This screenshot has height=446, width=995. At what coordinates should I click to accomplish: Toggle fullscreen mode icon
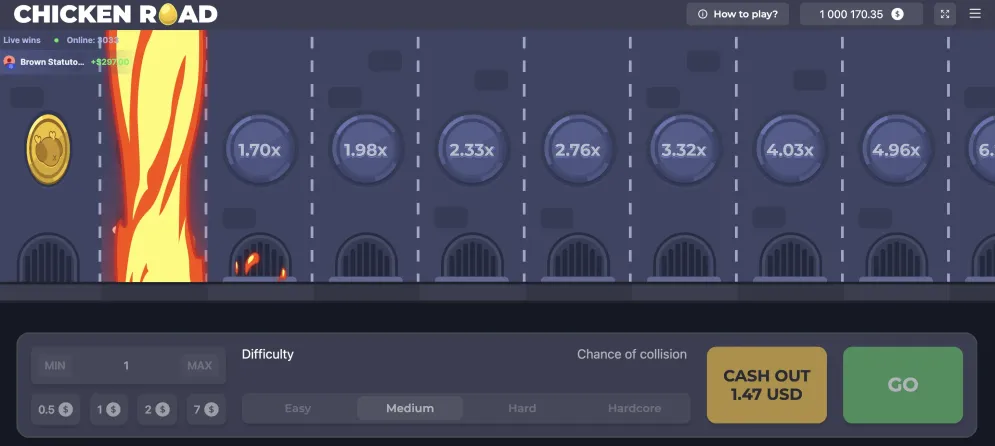pos(945,14)
